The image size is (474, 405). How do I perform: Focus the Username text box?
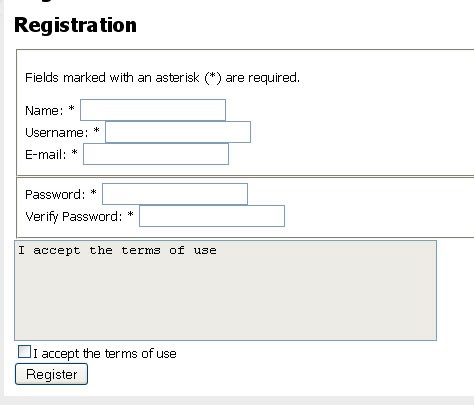pyautogui.click(x=178, y=132)
